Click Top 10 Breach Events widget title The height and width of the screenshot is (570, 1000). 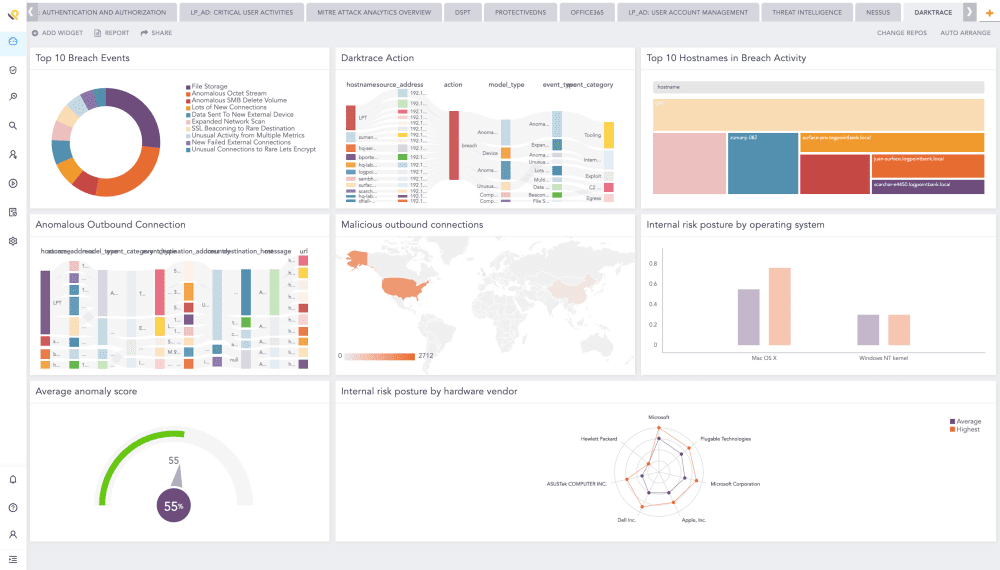coord(82,58)
